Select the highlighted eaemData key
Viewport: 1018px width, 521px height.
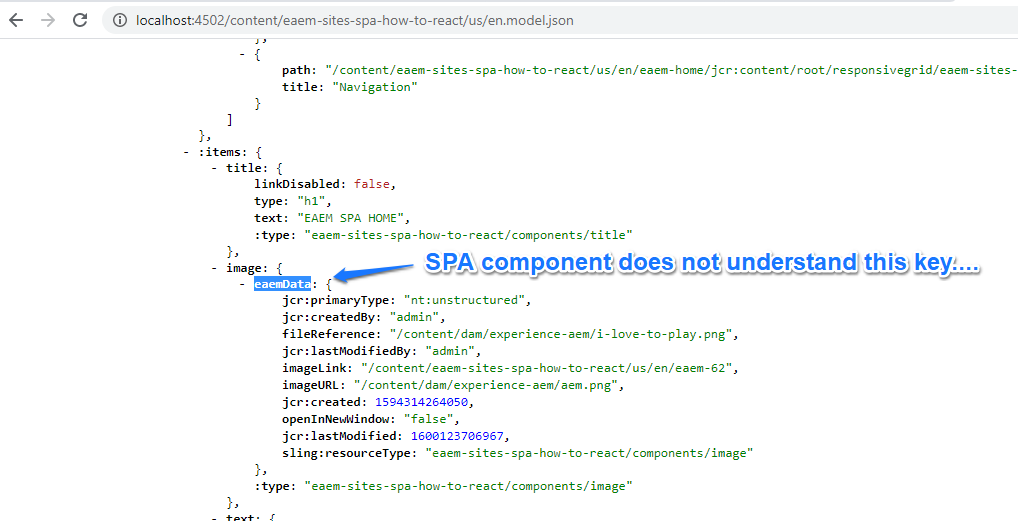click(282, 285)
